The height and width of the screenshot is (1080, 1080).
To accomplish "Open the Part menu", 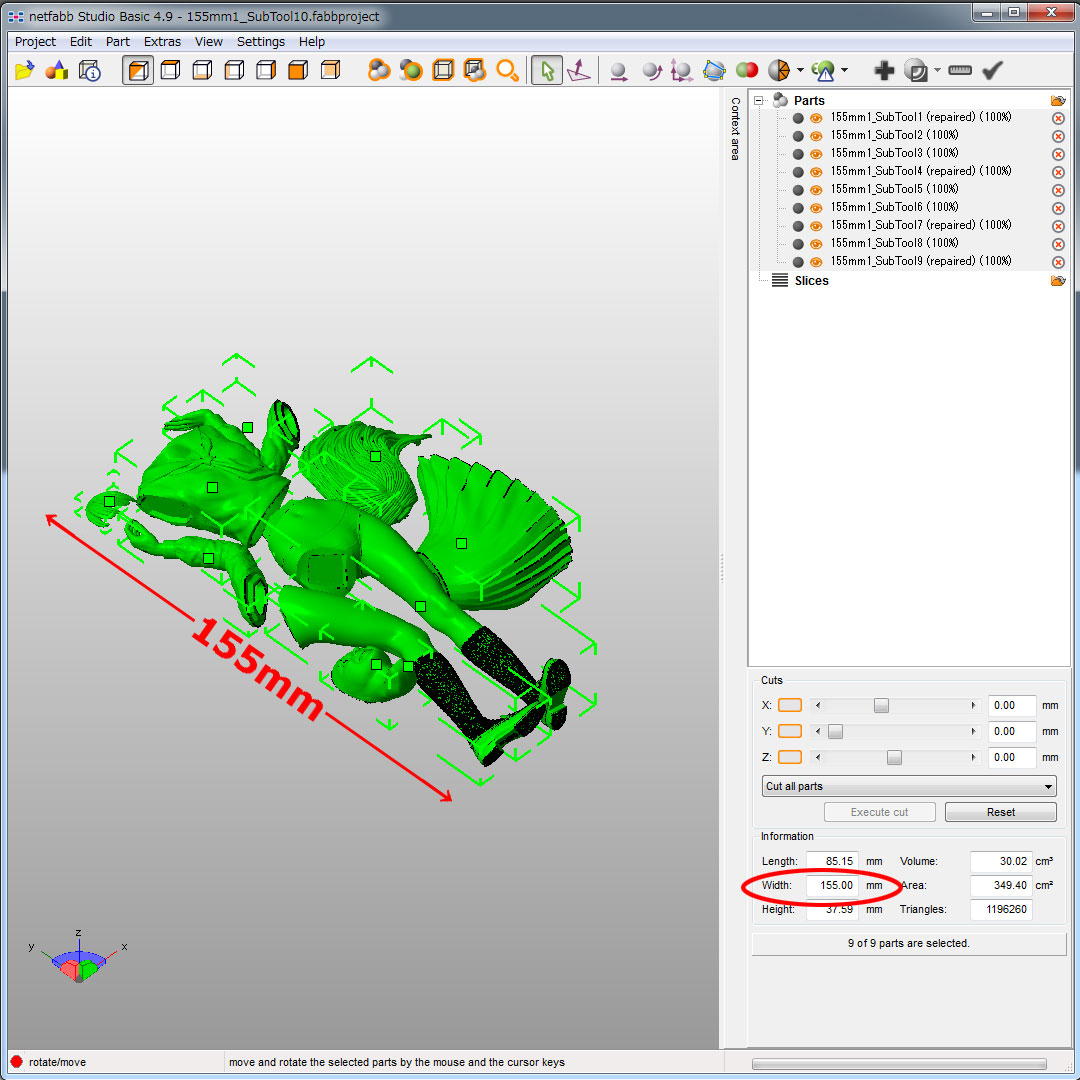I will pos(118,41).
